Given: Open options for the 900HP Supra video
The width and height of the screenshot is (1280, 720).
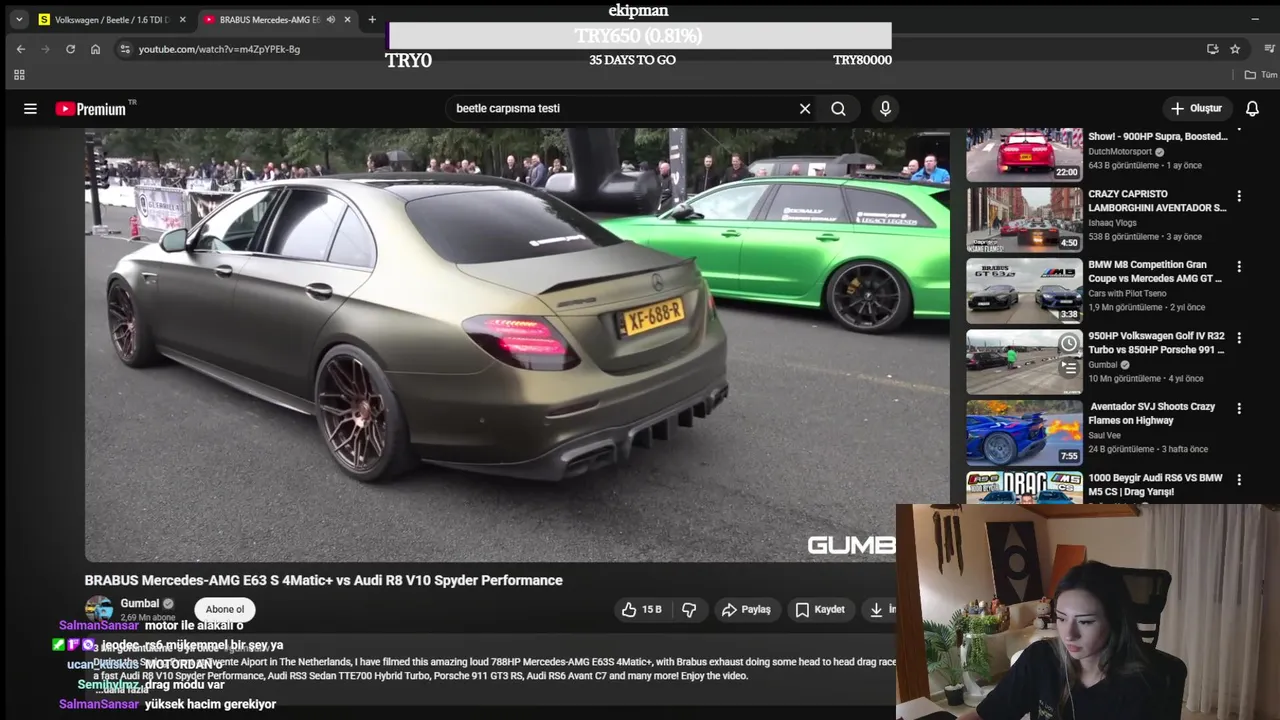Looking at the screenshot, I should click(x=1239, y=130).
